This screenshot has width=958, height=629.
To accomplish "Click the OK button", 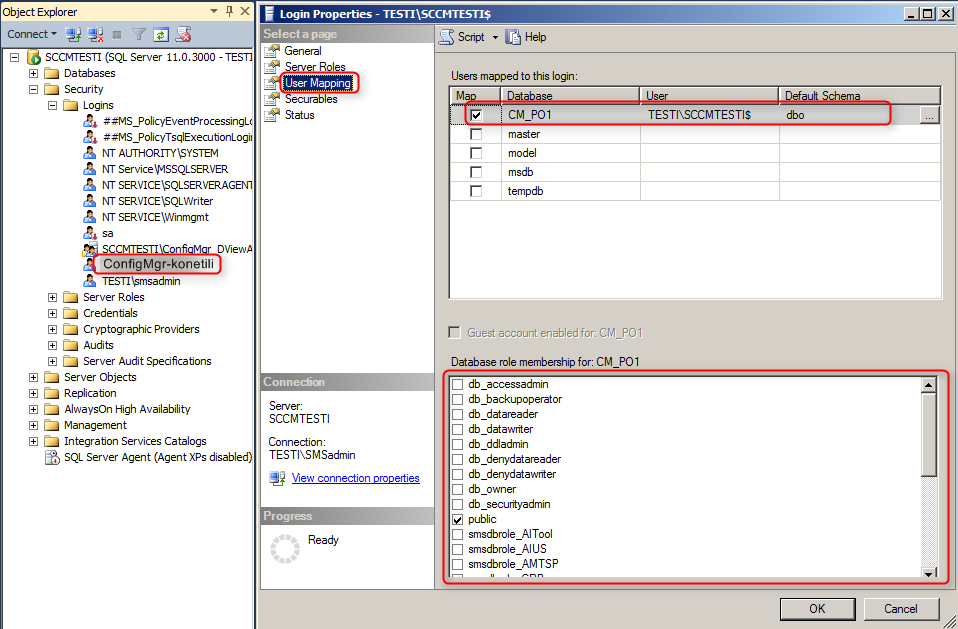I will (817, 609).
